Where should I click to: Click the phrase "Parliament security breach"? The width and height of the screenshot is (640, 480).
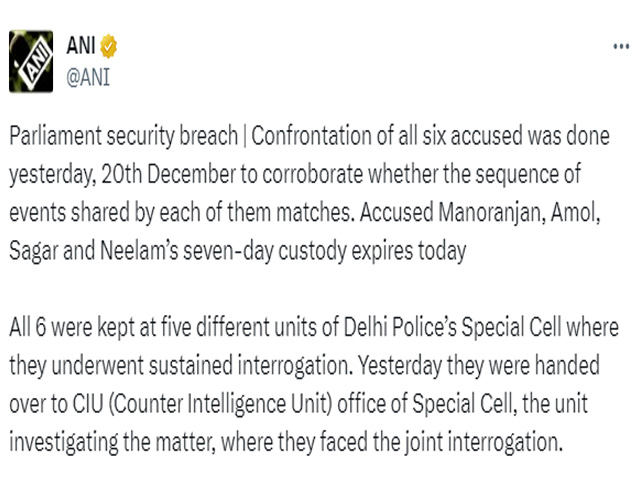(124, 136)
